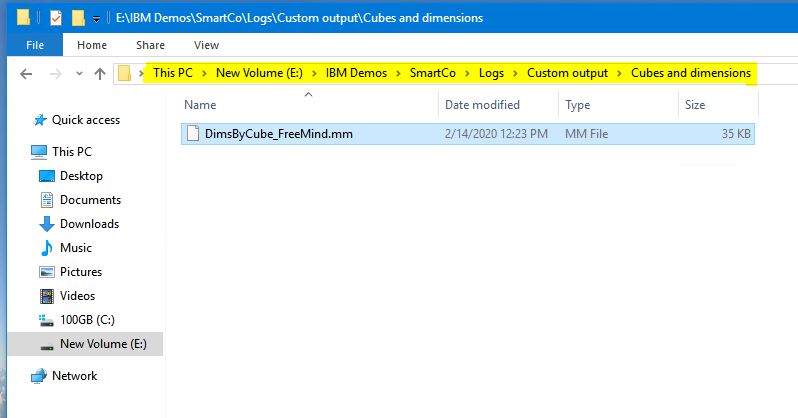Open the Documents icon in navigation pane
Screen dimensions: 798x418
(x=46, y=200)
